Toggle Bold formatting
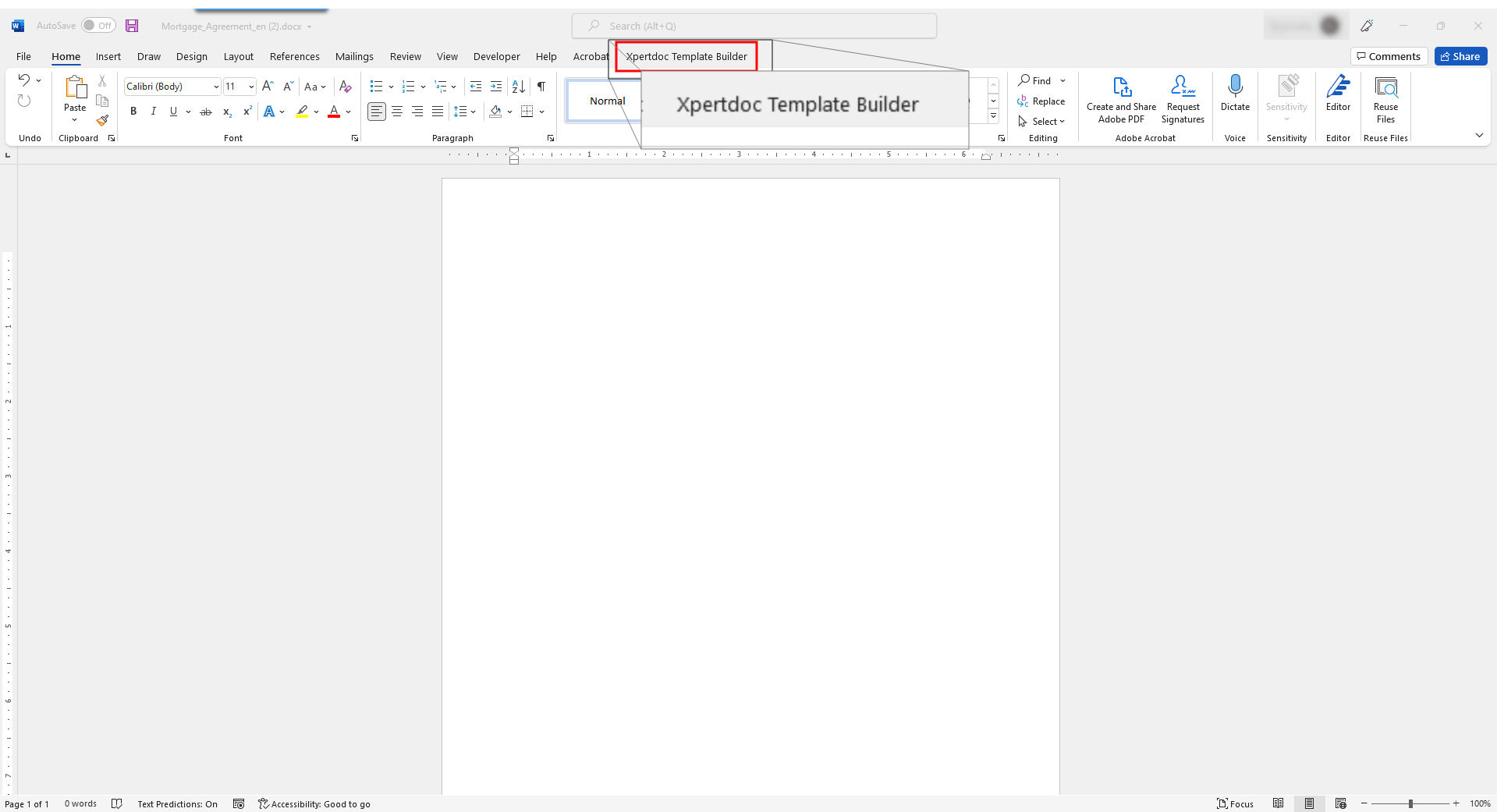Viewport: 1497px width, 812px height. pos(133,112)
